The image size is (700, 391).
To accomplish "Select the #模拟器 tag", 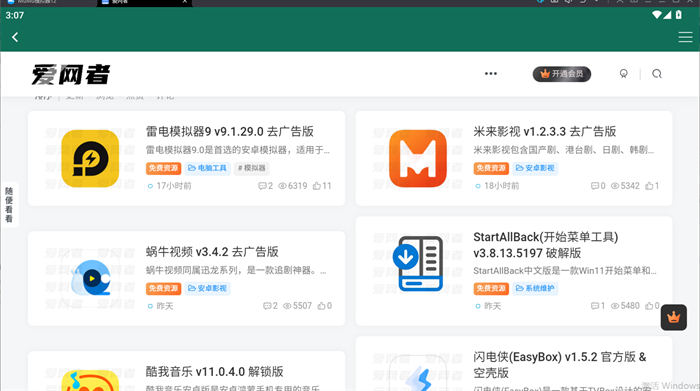I will 252,168.
